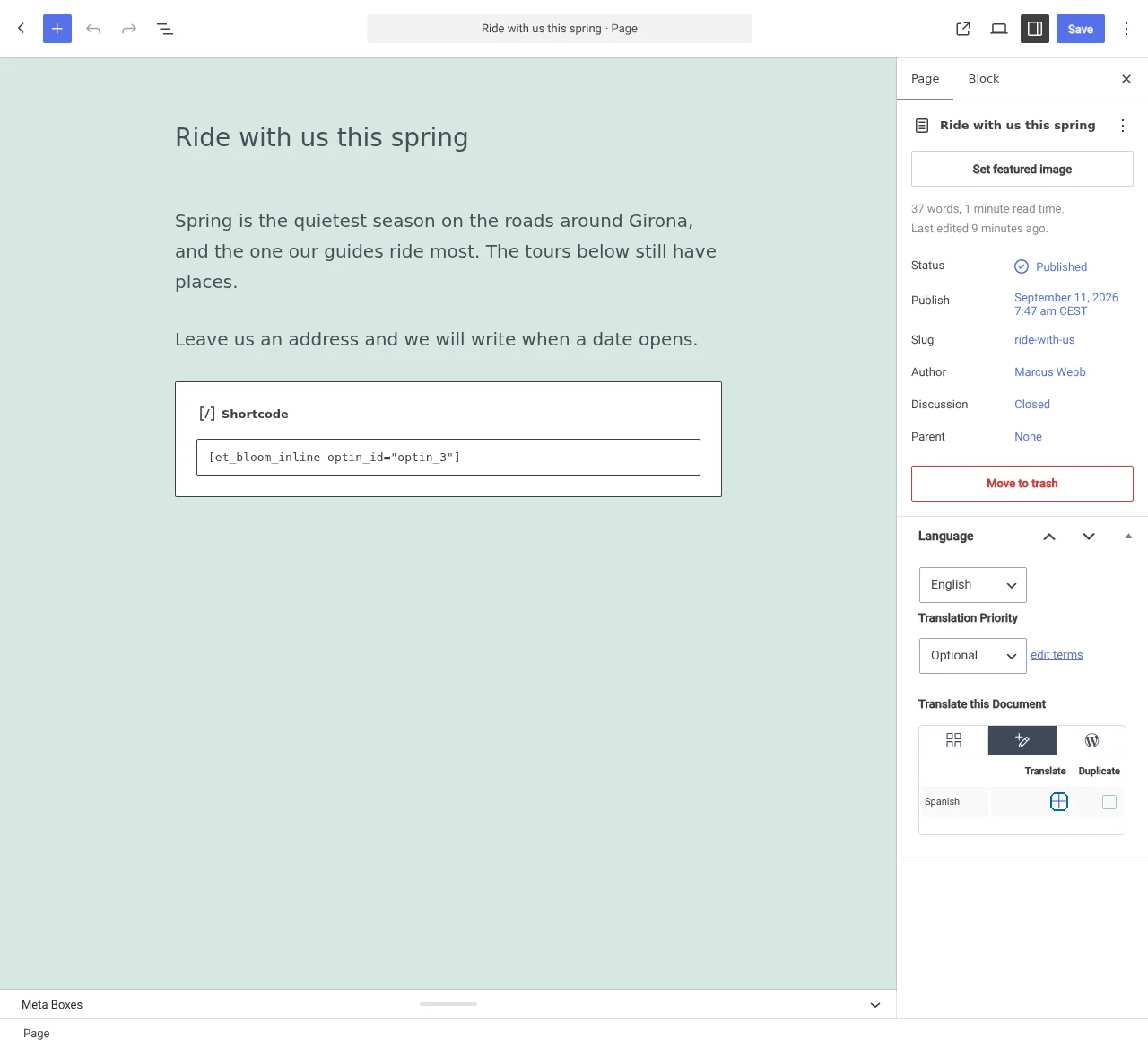
Task: Open the edit terms link
Action: [1057, 655]
